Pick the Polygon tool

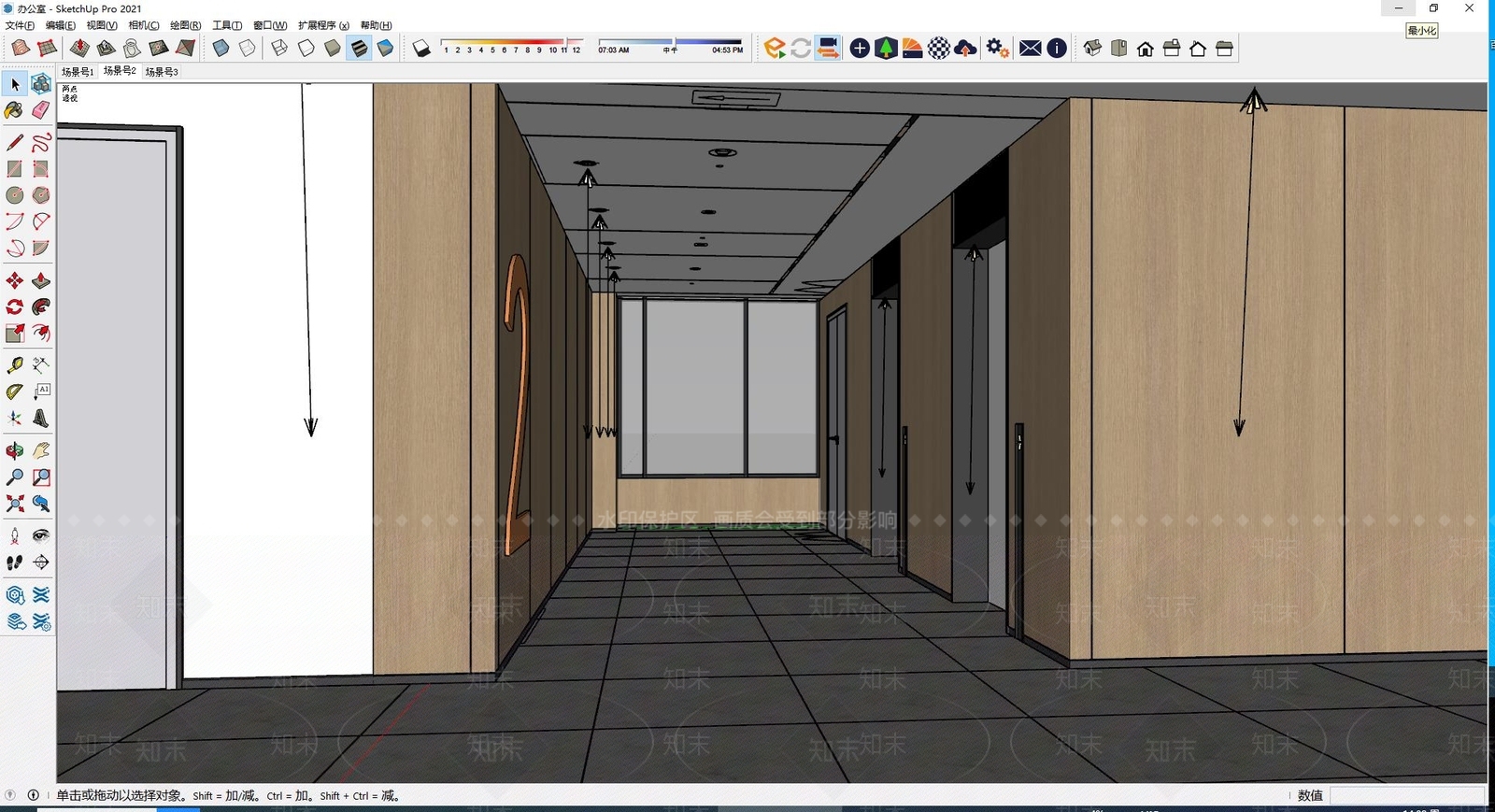(x=41, y=194)
